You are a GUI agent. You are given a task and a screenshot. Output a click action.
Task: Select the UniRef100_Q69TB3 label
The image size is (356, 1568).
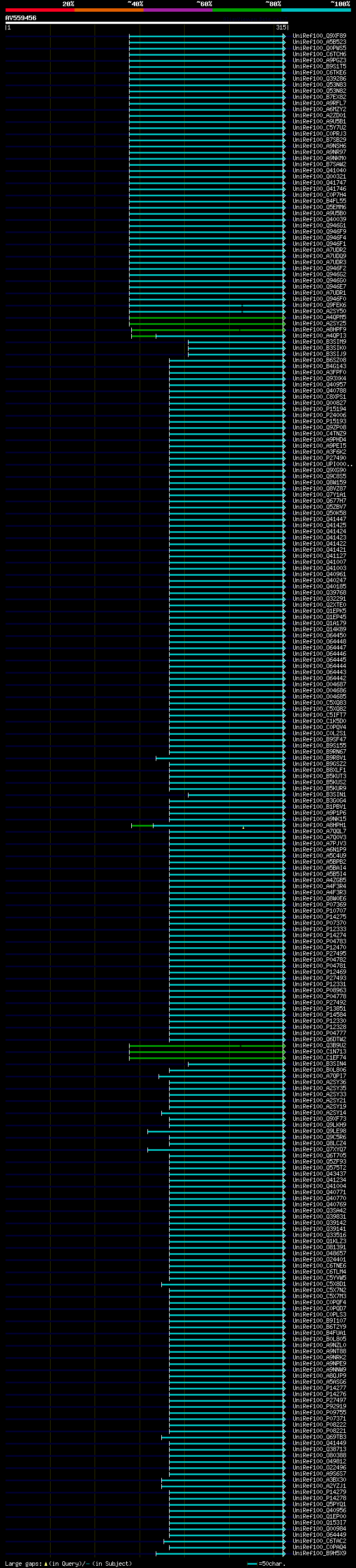tap(319, 1437)
